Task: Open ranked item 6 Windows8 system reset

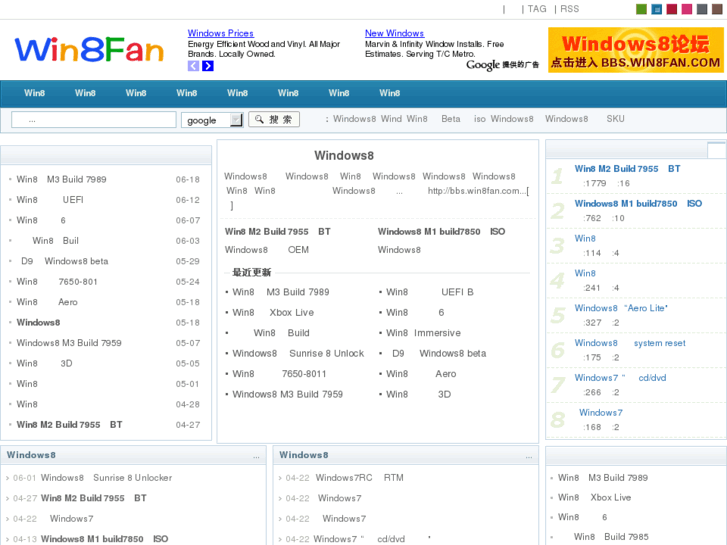Action: (x=630, y=343)
